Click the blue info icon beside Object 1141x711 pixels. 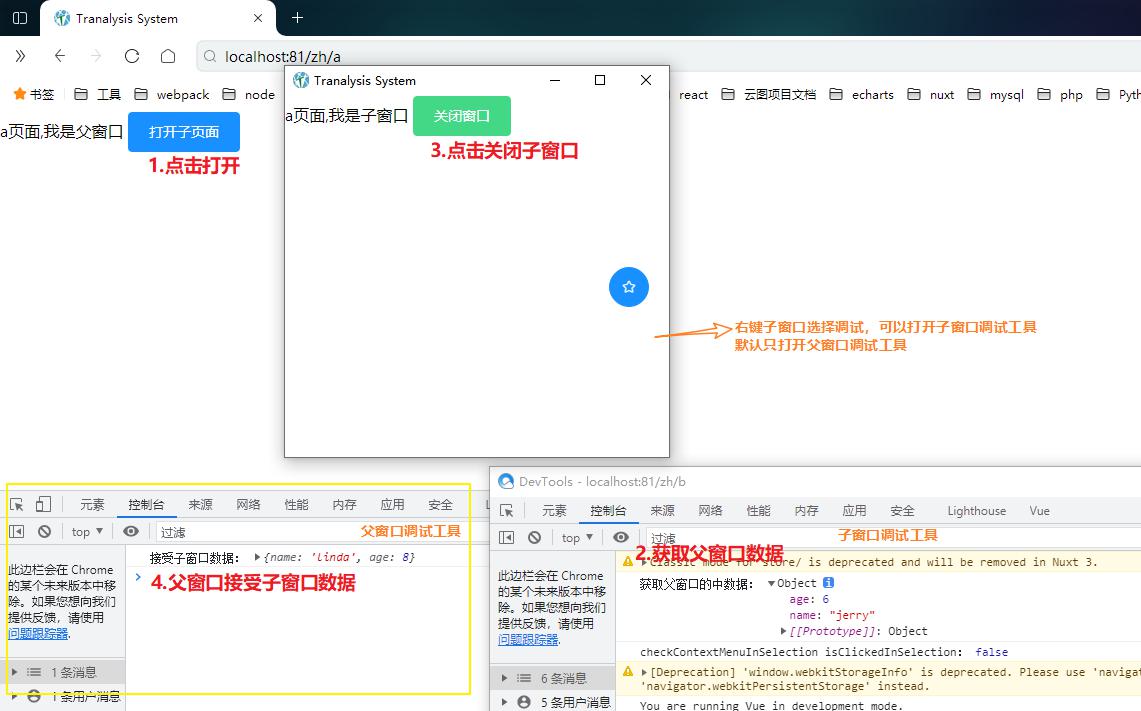[x=828, y=583]
